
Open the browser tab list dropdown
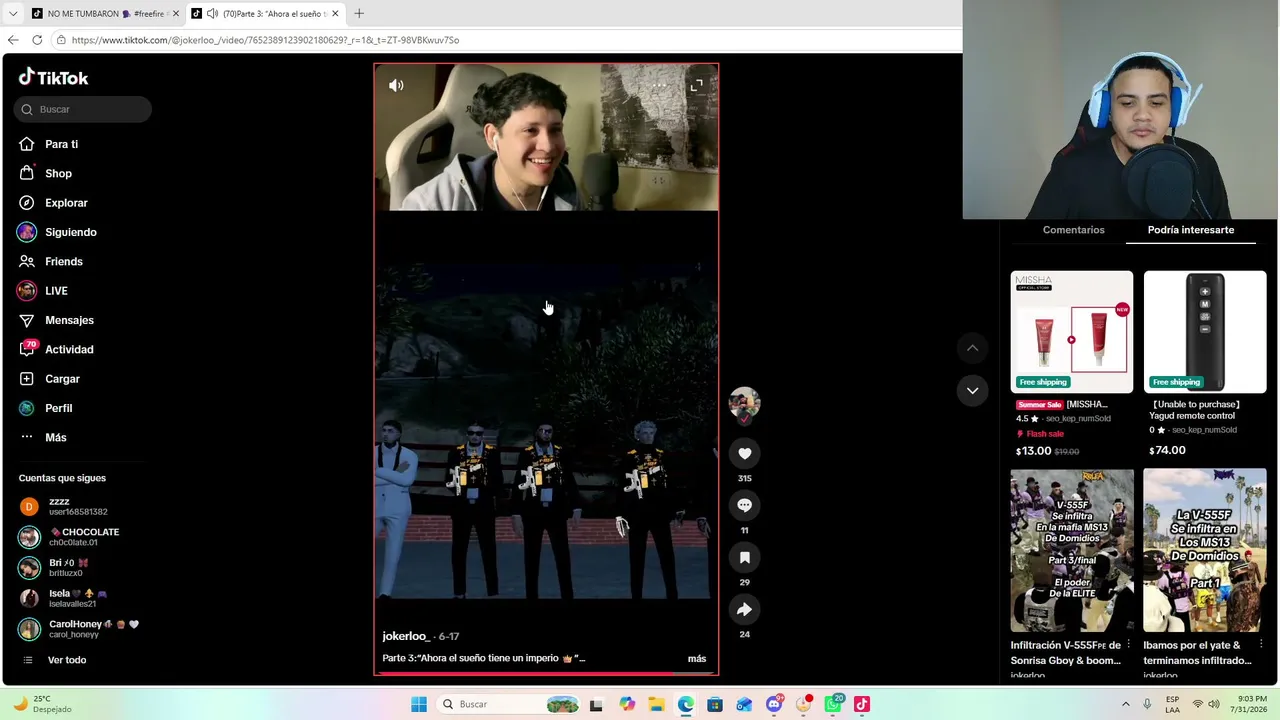(x=12, y=14)
